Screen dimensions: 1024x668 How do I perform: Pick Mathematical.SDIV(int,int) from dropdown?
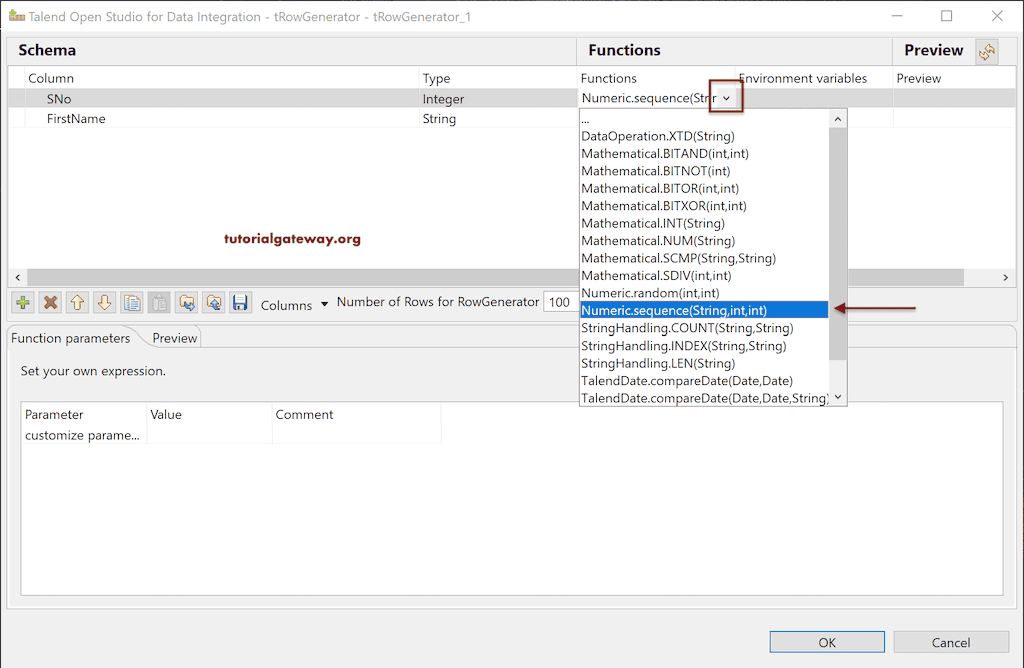point(704,276)
